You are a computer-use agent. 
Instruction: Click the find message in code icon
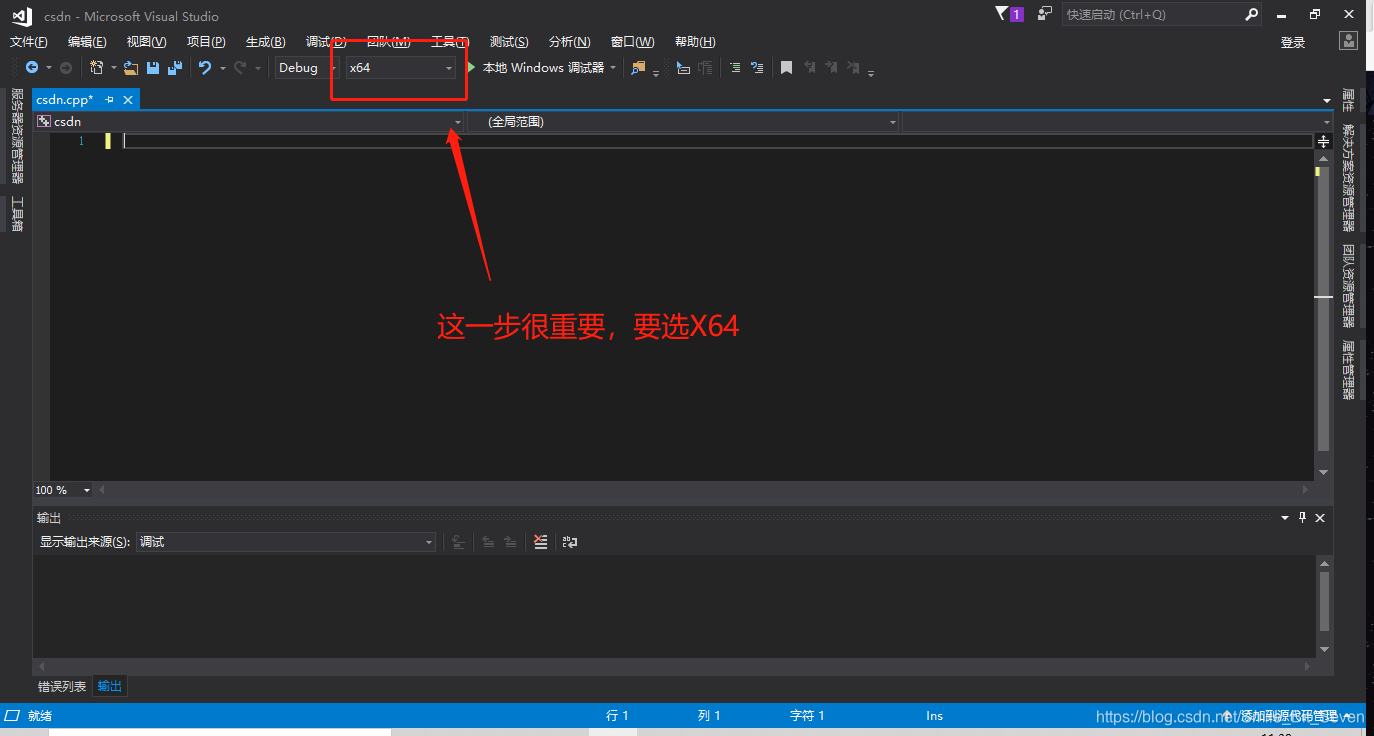(x=459, y=542)
